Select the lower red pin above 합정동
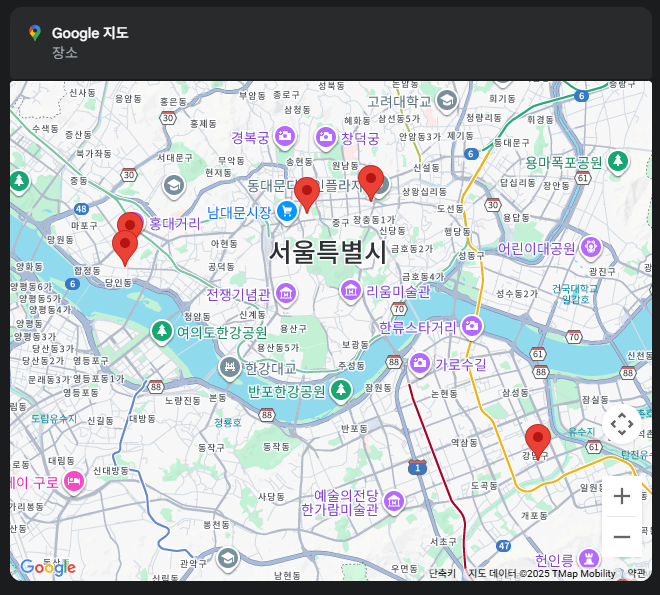 point(125,248)
